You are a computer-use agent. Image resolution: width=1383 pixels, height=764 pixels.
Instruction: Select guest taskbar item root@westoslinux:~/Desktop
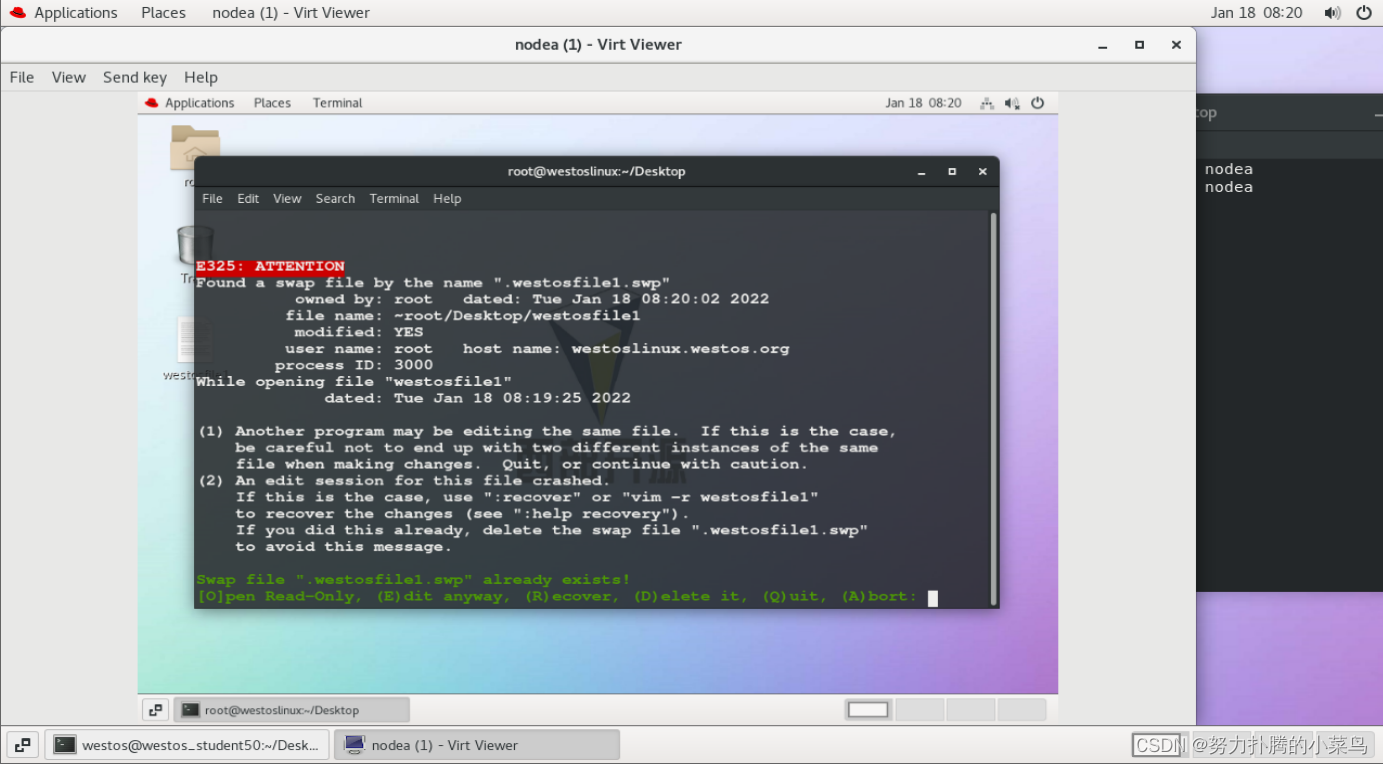tap(292, 710)
